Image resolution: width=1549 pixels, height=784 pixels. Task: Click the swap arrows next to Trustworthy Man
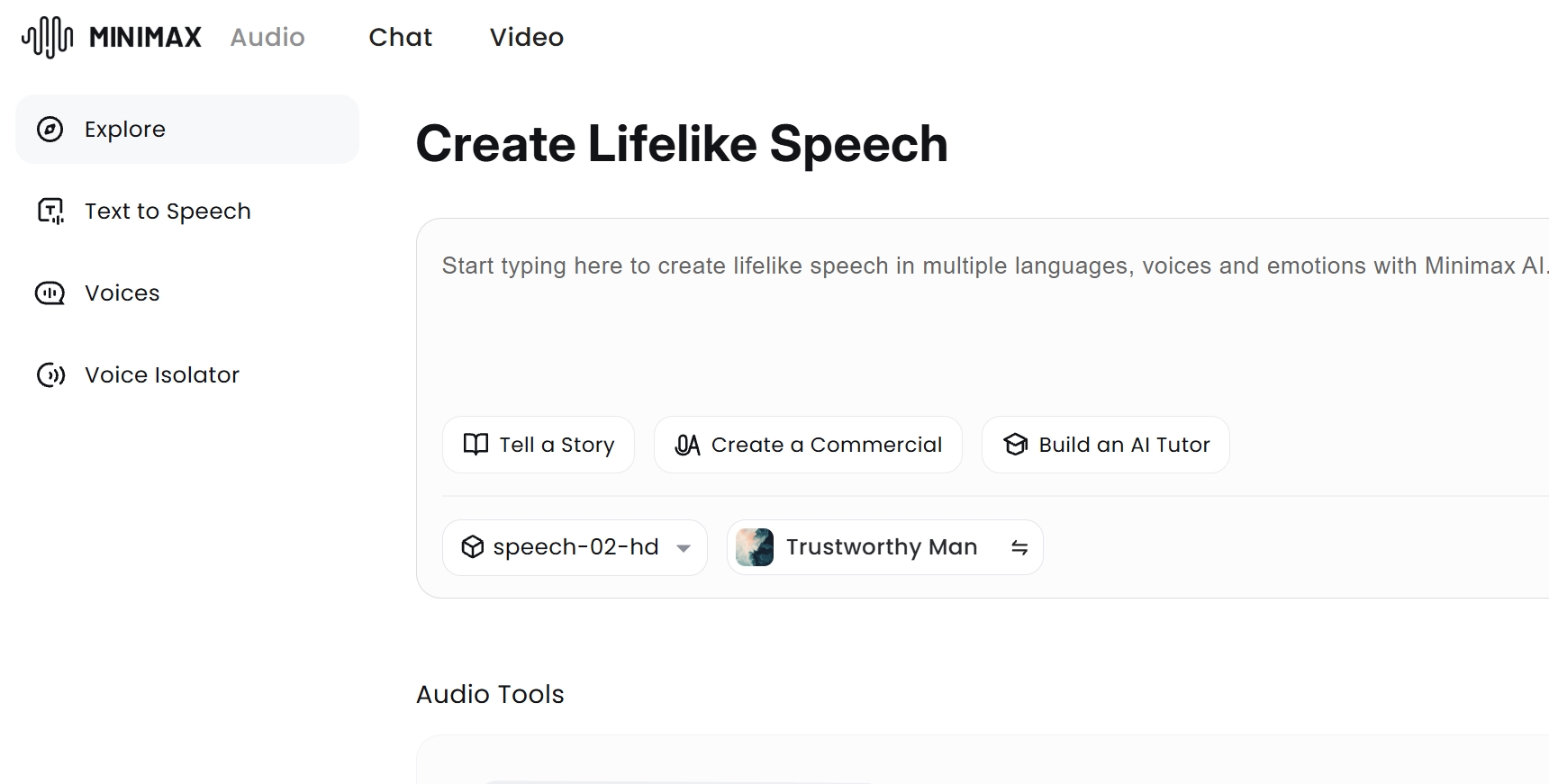point(1019,547)
